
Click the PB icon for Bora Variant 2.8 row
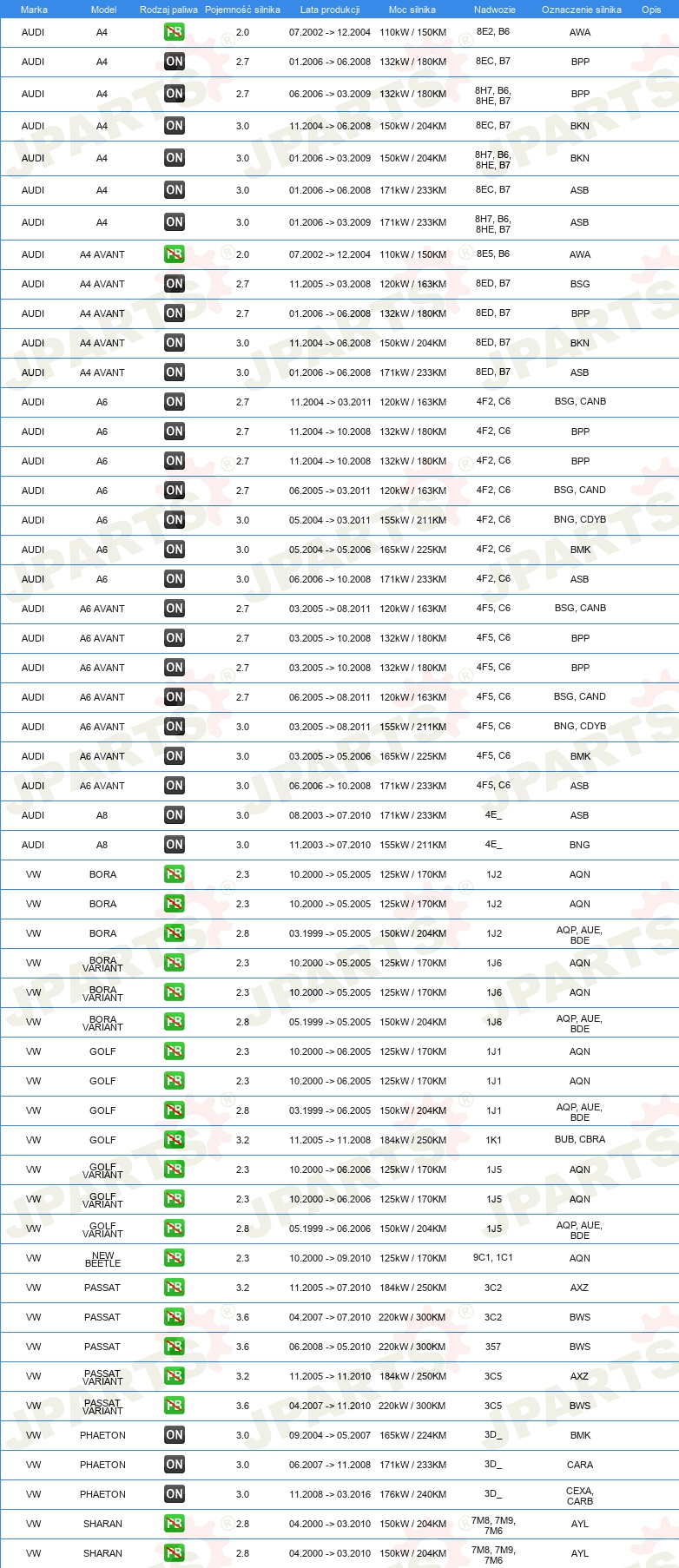(x=174, y=1022)
